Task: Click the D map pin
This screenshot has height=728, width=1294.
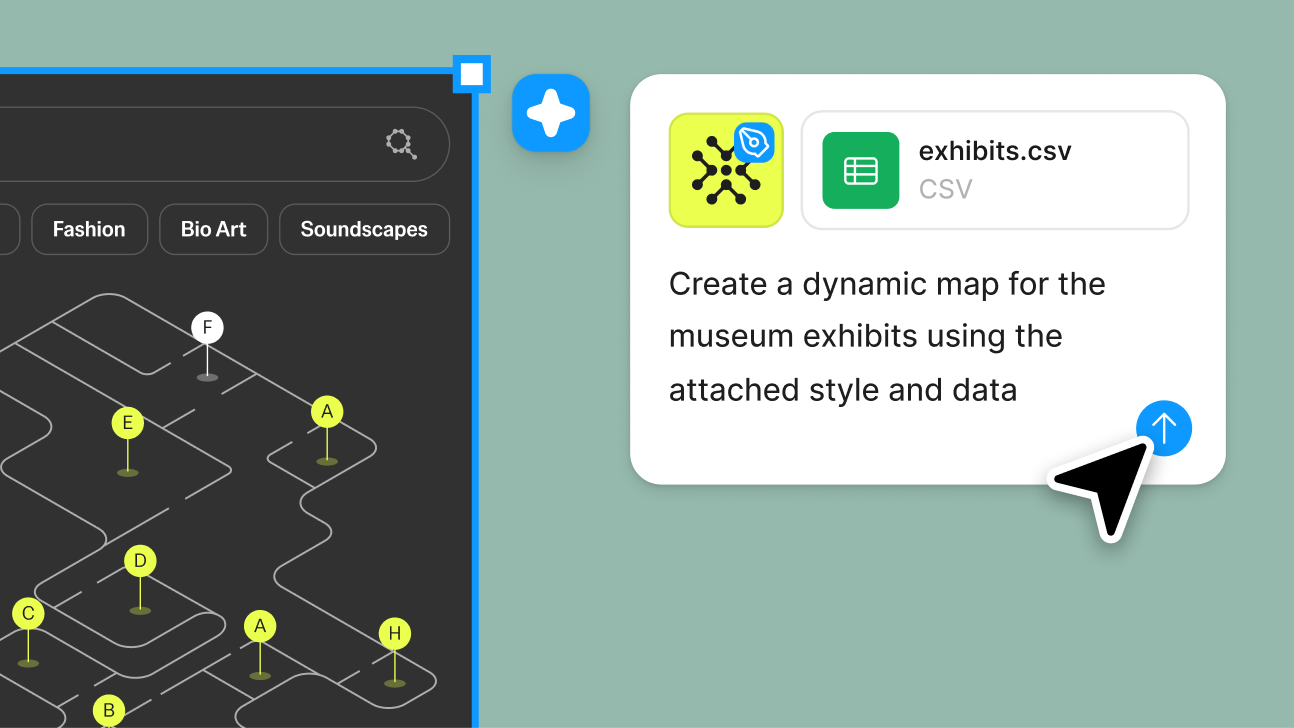Action: point(140,561)
